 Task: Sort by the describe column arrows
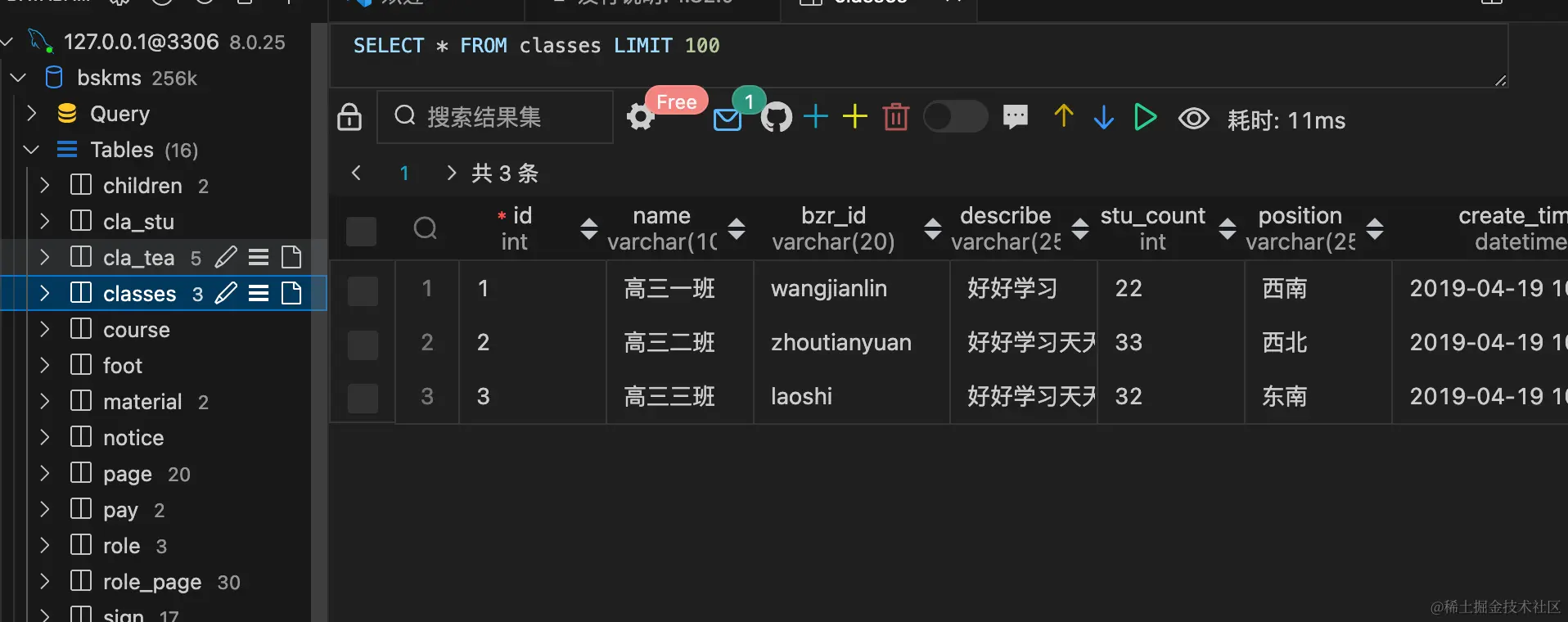point(1080,228)
